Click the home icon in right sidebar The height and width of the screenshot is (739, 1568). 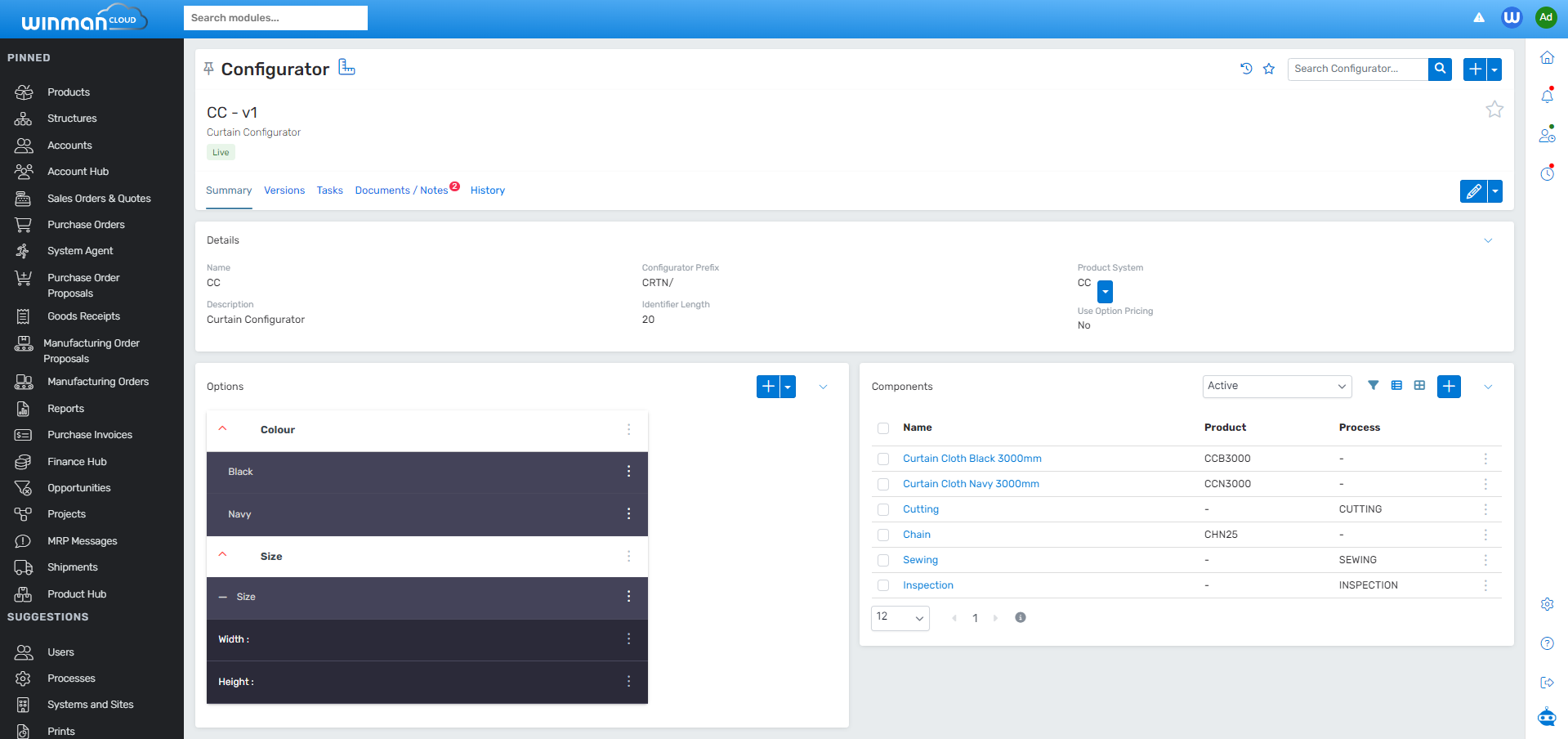click(1547, 58)
